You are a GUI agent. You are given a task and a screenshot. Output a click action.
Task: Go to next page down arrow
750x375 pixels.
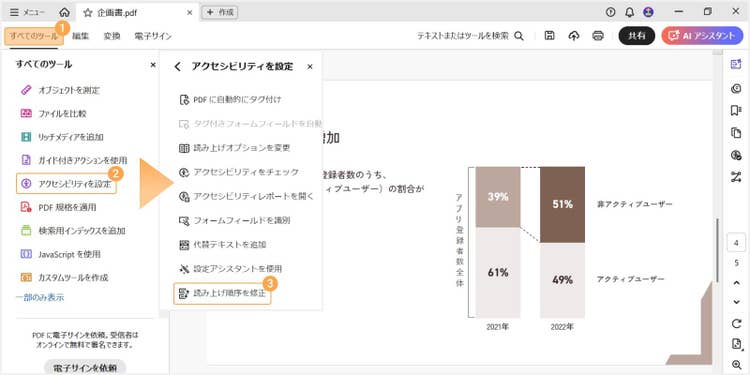click(x=736, y=302)
